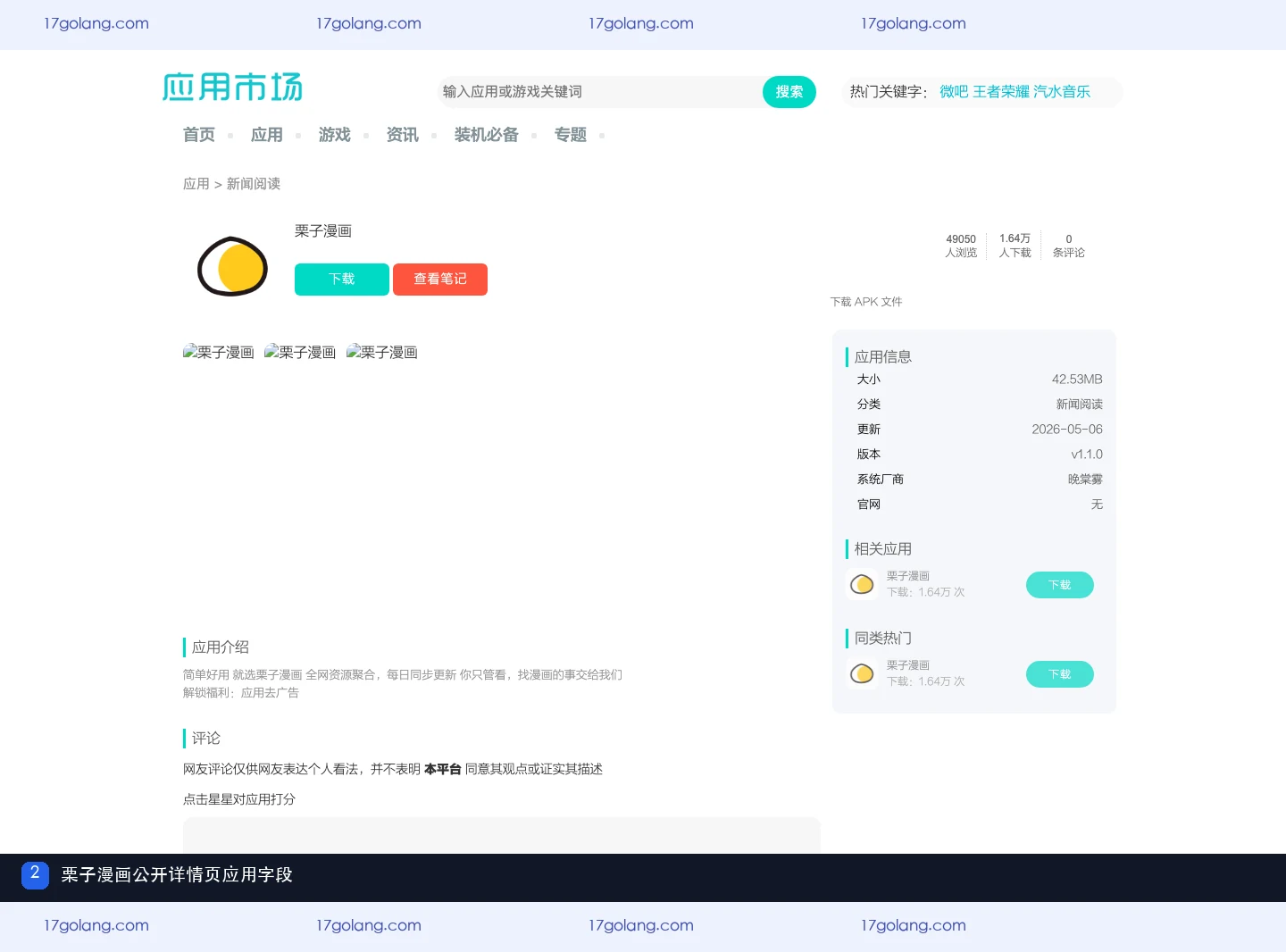Select hot keyword 王者荣耀
This screenshot has width=1286, height=952.
(x=1001, y=92)
